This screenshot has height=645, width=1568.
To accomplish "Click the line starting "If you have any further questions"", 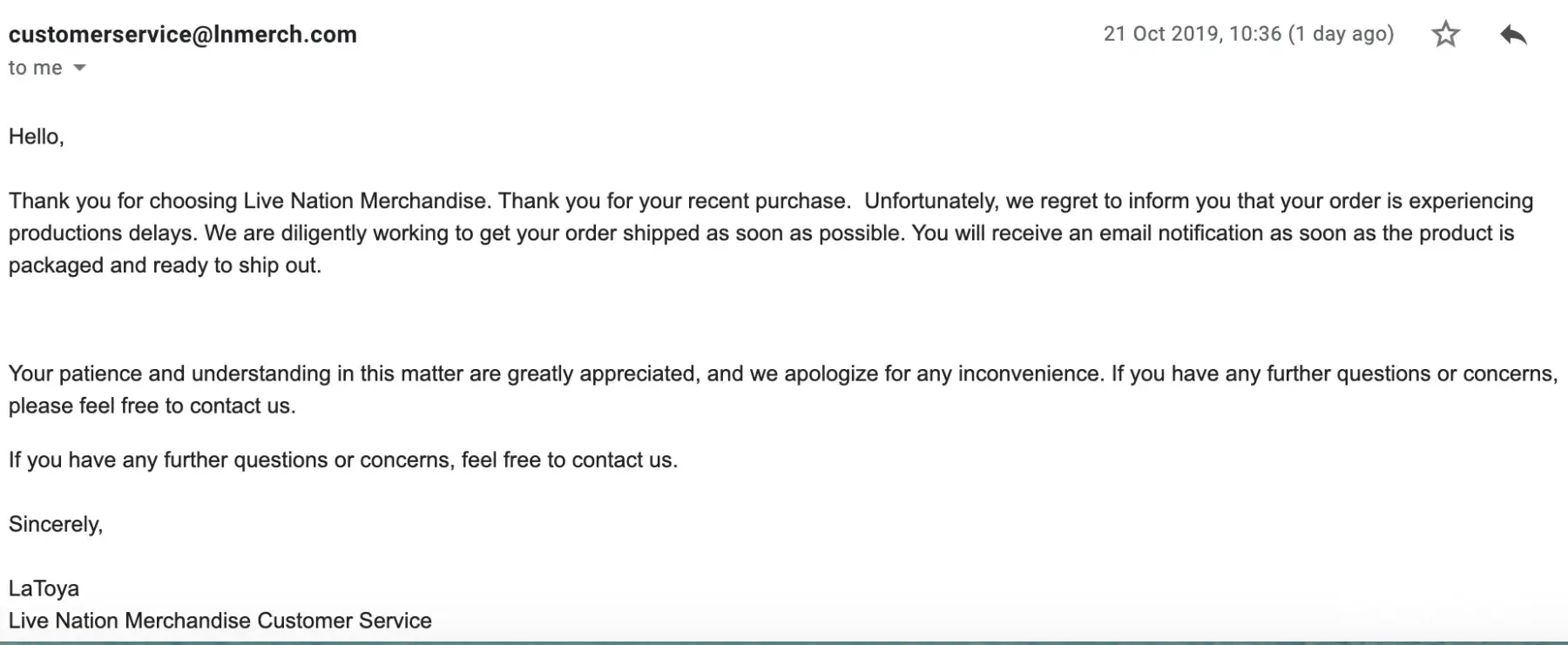I will tap(342, 460).
